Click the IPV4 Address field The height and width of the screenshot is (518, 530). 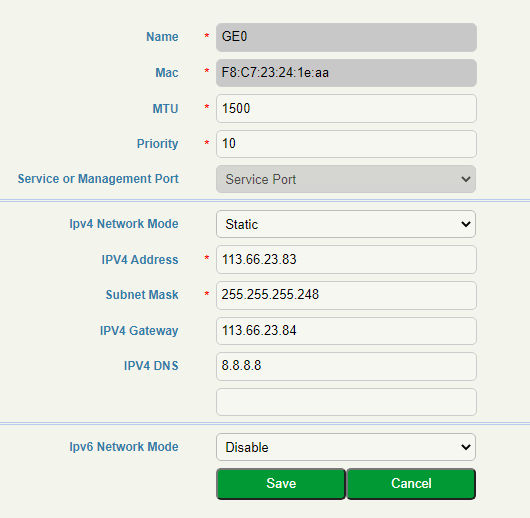[x=346, y=260]
